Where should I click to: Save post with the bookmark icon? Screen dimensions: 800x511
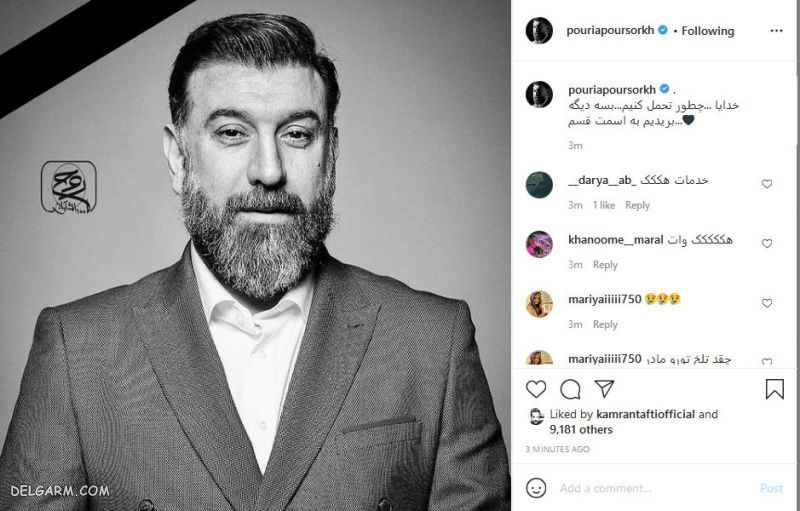775,389
